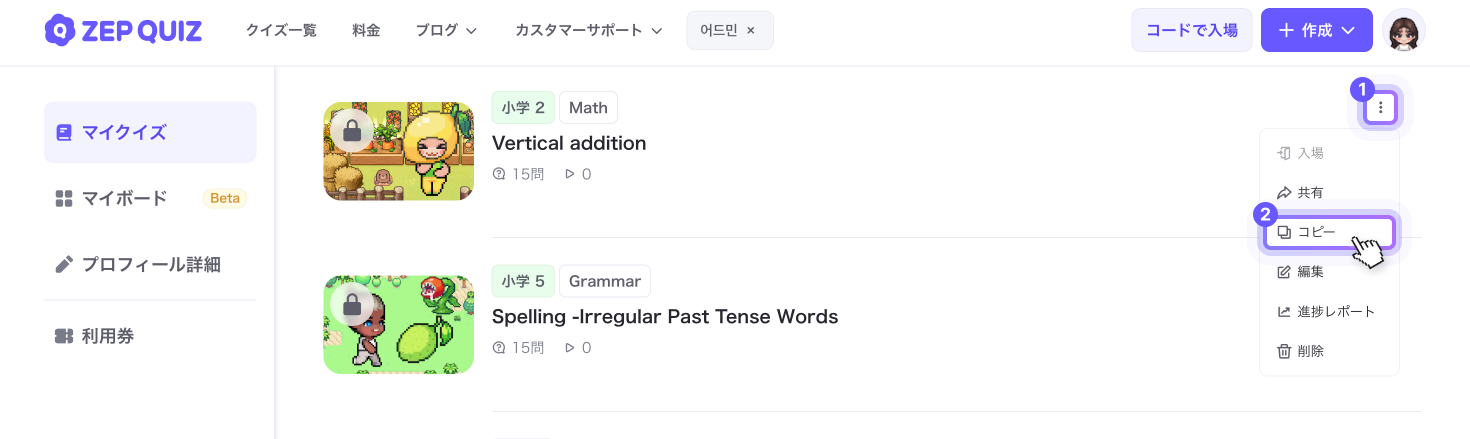
Task: Click the lock icon on the Spelling quiz thumbnail
Action: coord(351,305)
